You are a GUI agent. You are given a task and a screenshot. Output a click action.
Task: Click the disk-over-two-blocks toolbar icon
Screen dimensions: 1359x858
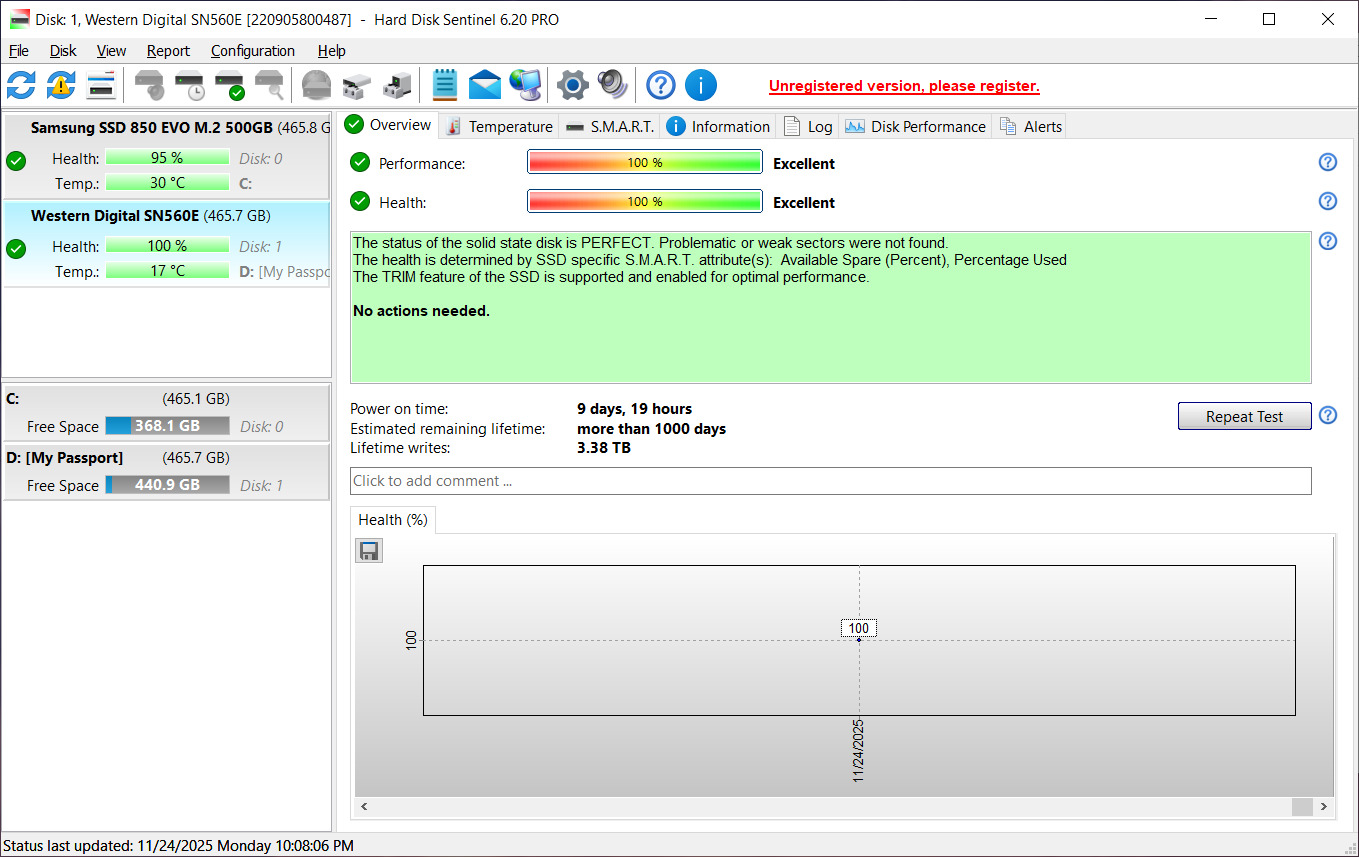[356, 85]
